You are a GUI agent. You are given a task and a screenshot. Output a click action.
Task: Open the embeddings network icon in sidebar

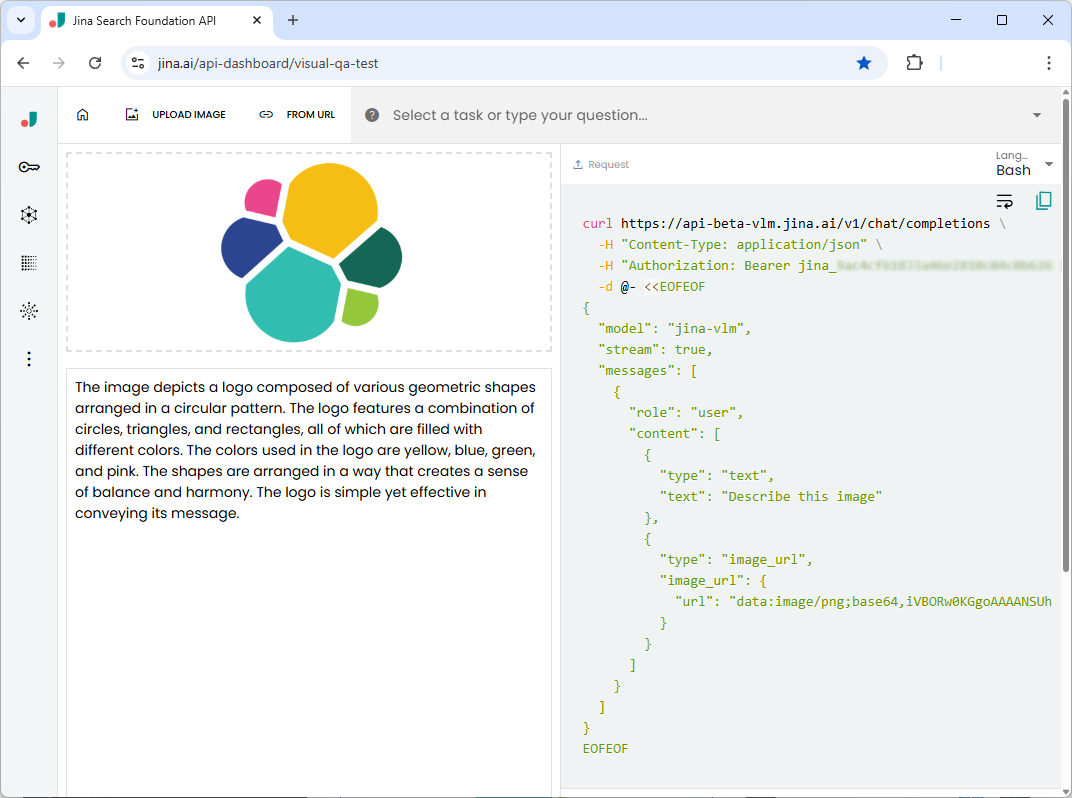pos(29,214)
